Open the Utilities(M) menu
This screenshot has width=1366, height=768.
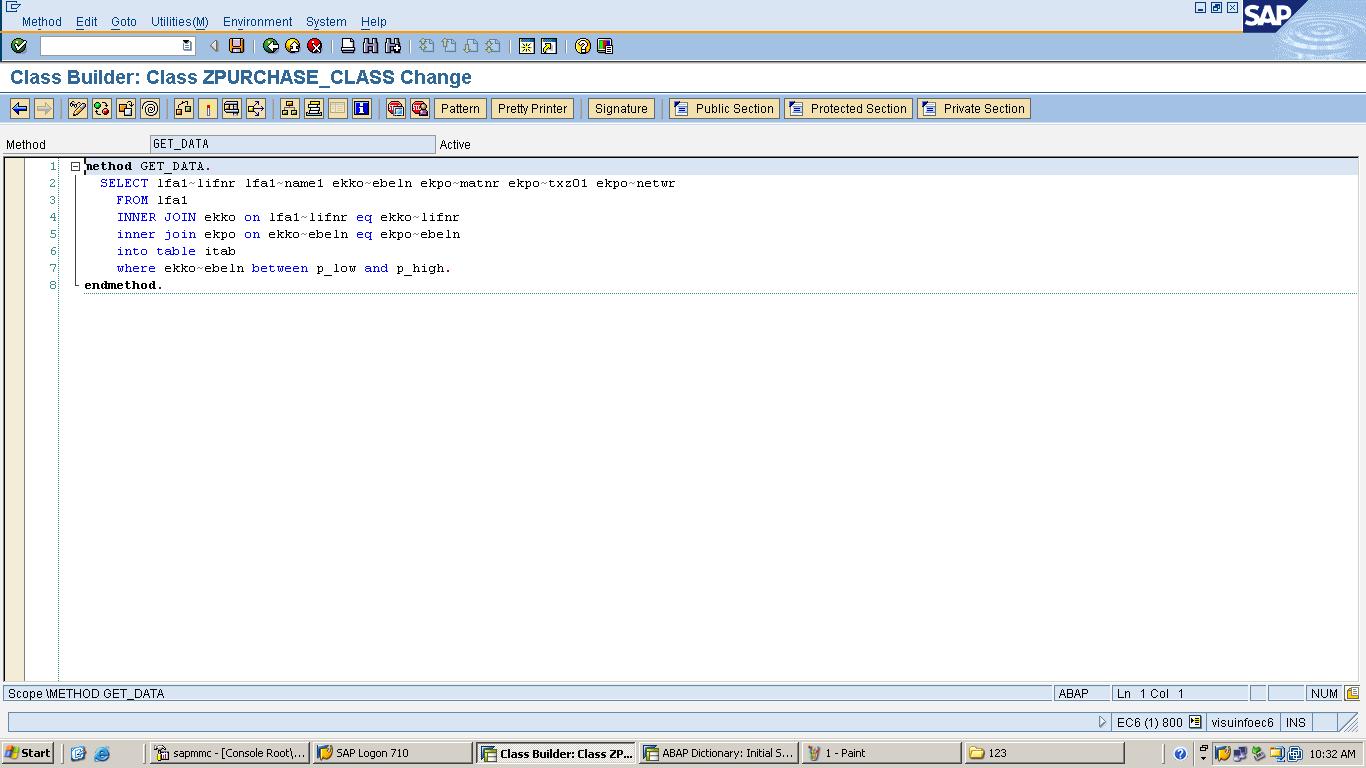(x=178, y=21)
